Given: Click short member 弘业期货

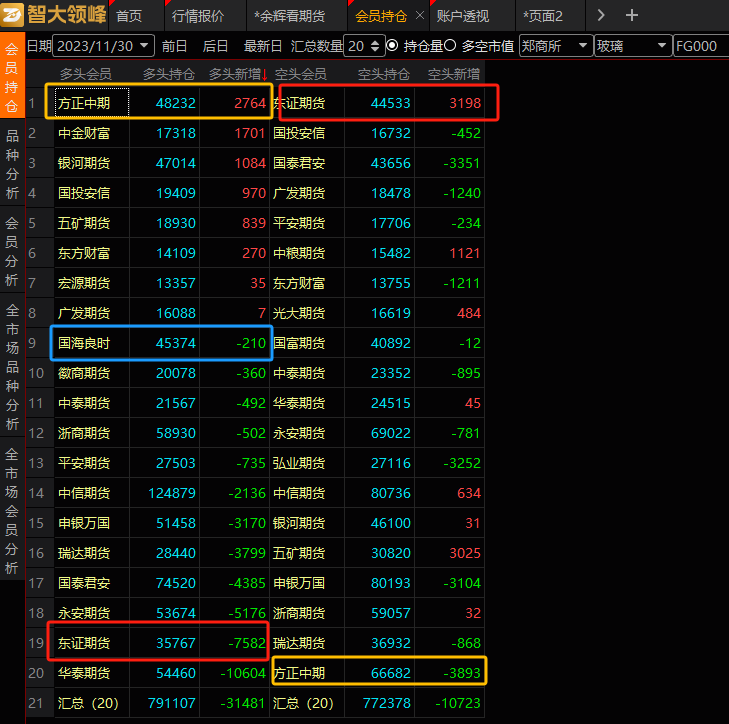Looking at the screenshot, I should [x=299, y=463].
